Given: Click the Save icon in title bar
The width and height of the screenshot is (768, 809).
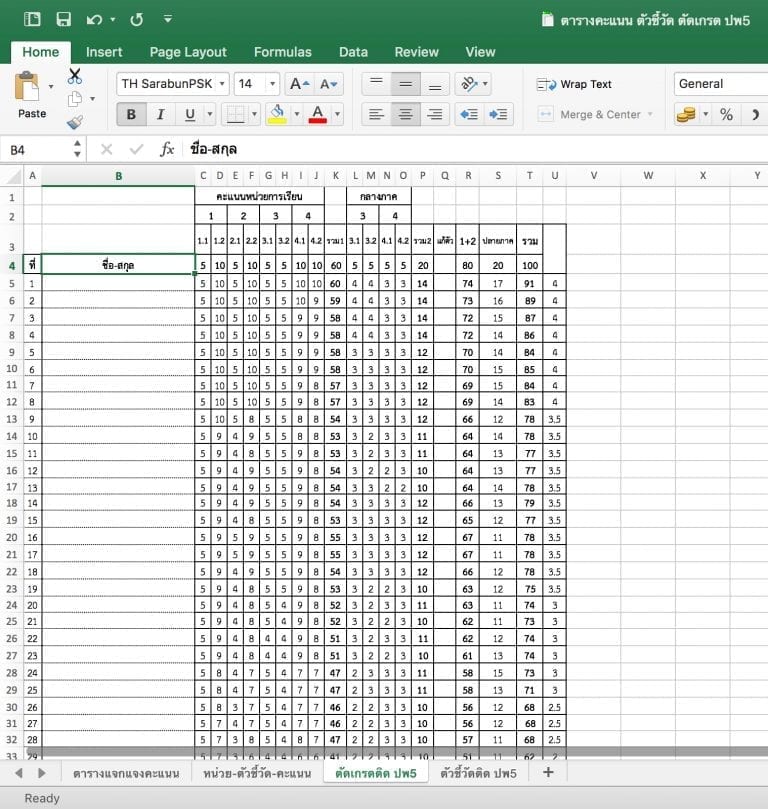Looking at the screenshot, I should coord(63,20).
